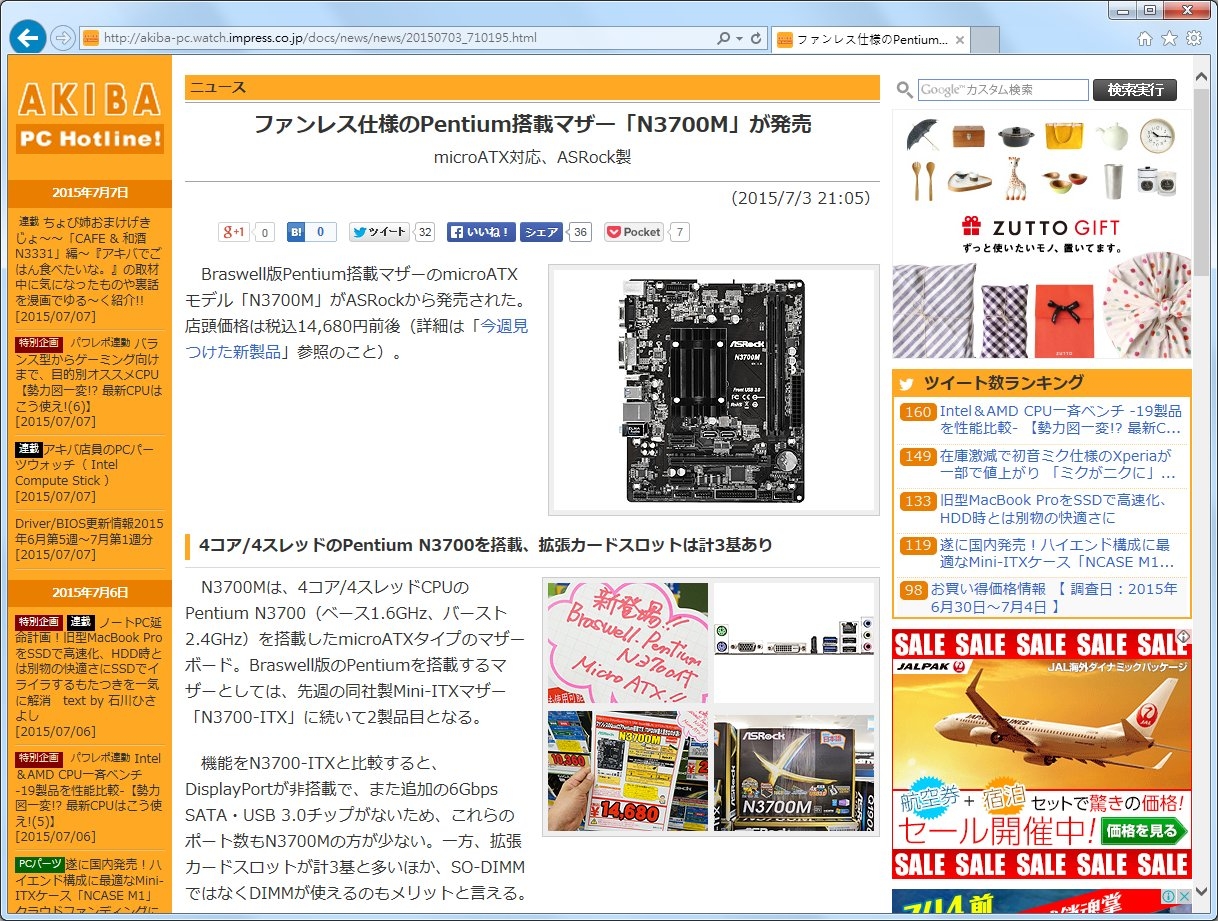Click the address bar URL field
The width and height of the screenshot is (1218, 921).
400,38
